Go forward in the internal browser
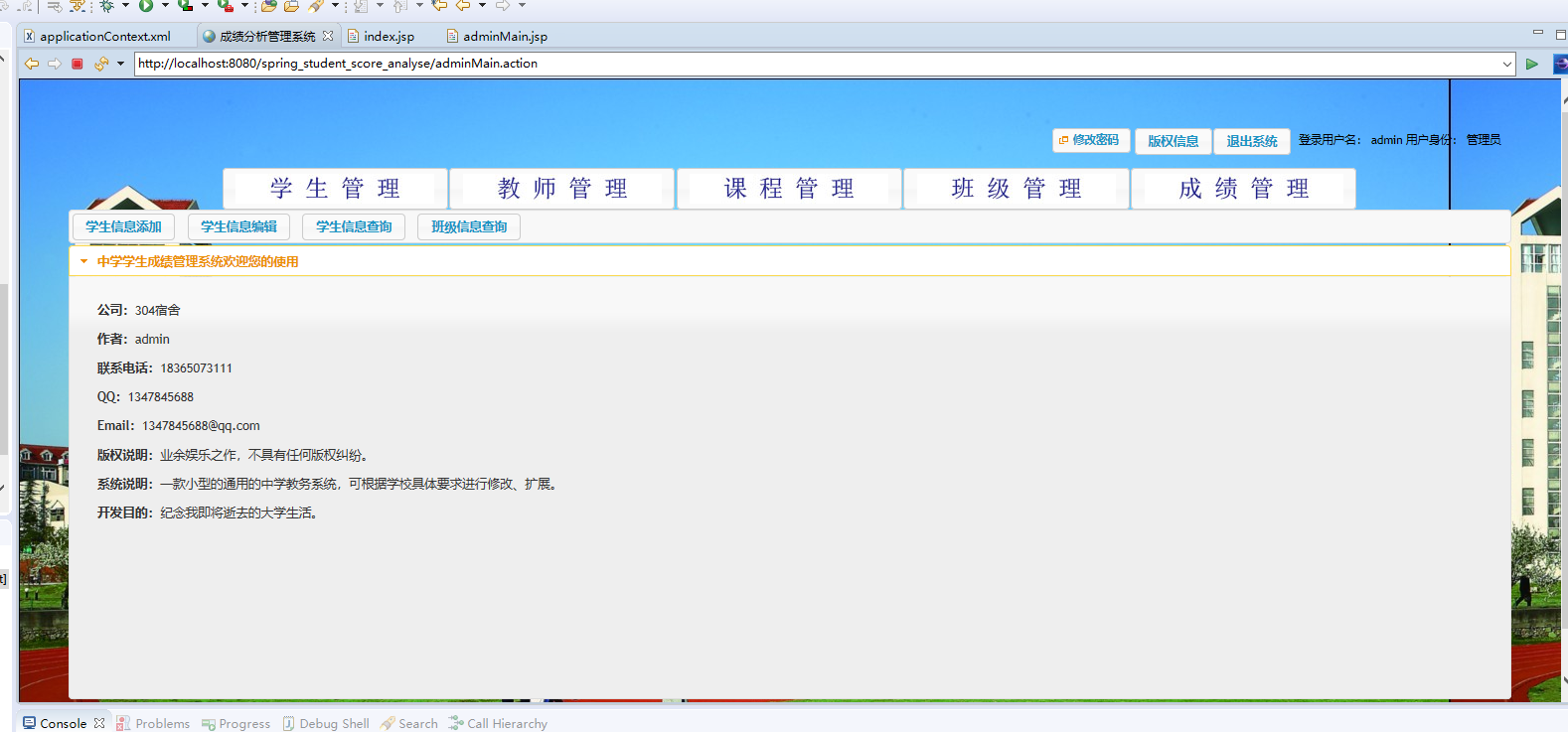This screenshot has width=1568, height=732. pos(55,64)
